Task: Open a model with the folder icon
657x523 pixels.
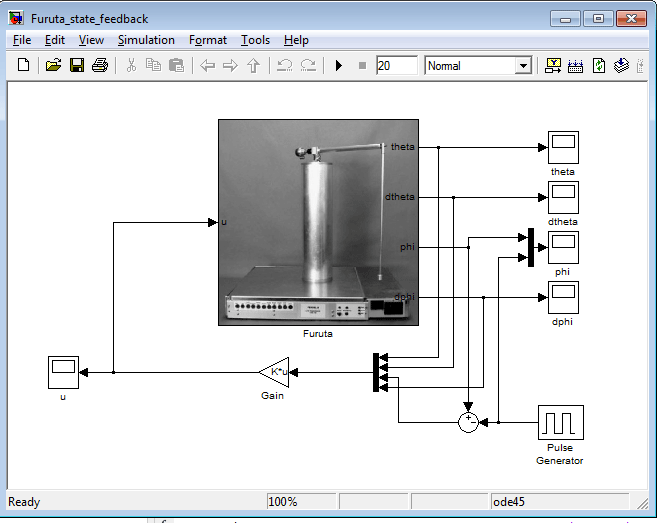Action: pyautogui.click(x=53, y=66)
